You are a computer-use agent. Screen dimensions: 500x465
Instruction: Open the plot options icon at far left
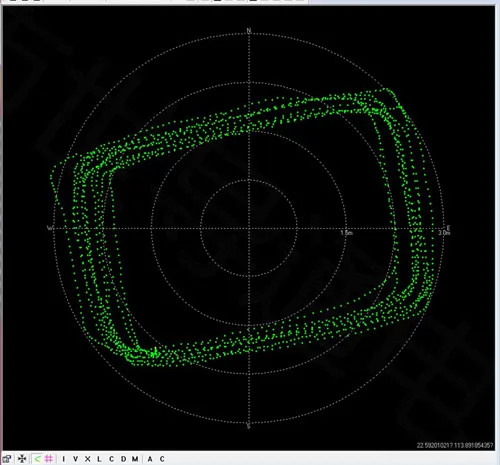[7, 459]
